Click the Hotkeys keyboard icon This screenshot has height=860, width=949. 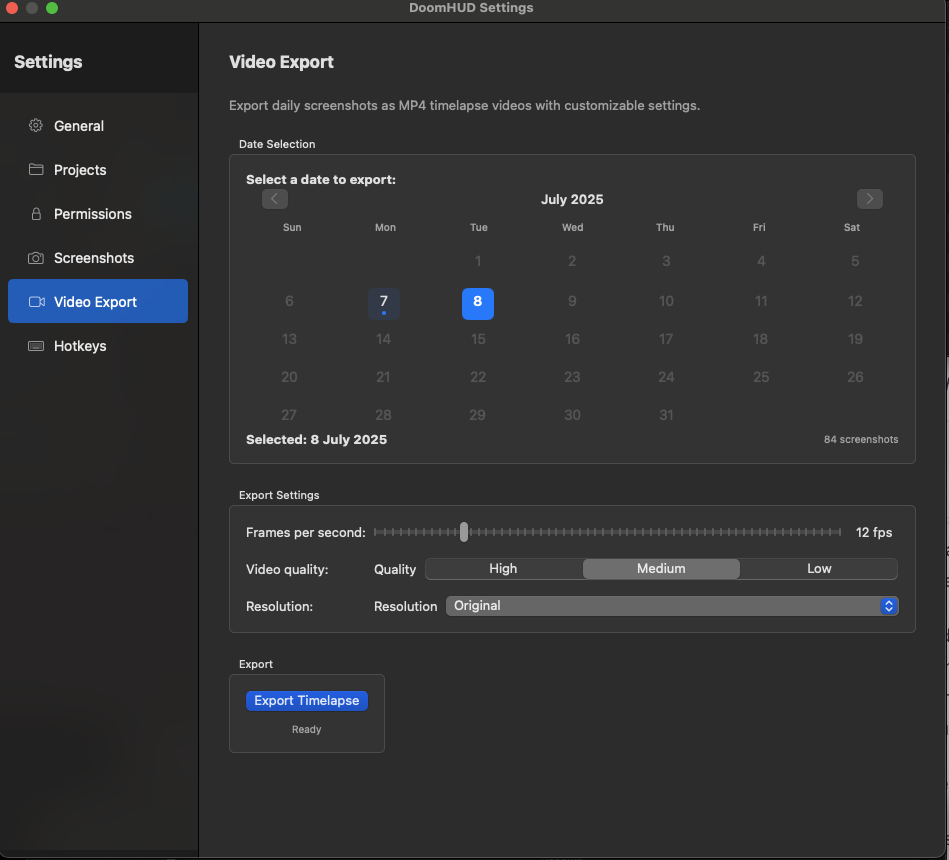36,346
